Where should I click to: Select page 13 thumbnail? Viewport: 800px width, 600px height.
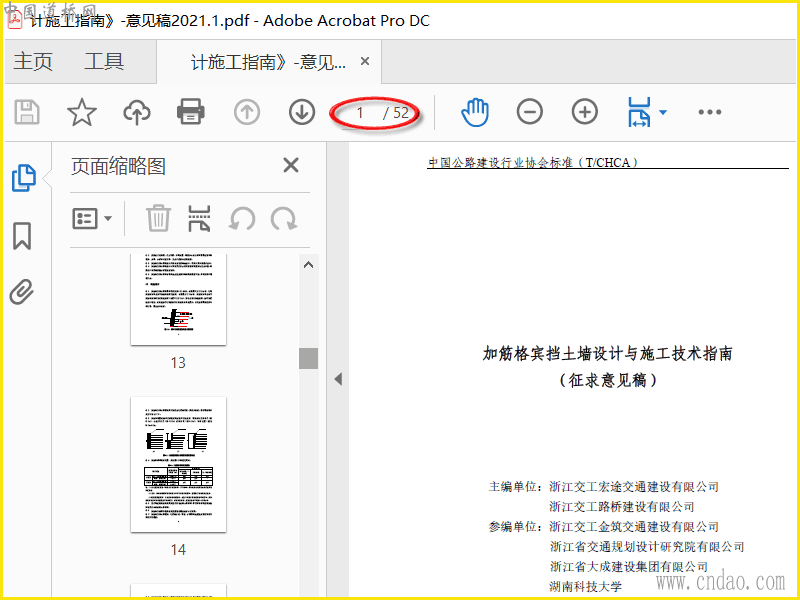(x=178, y=300)
